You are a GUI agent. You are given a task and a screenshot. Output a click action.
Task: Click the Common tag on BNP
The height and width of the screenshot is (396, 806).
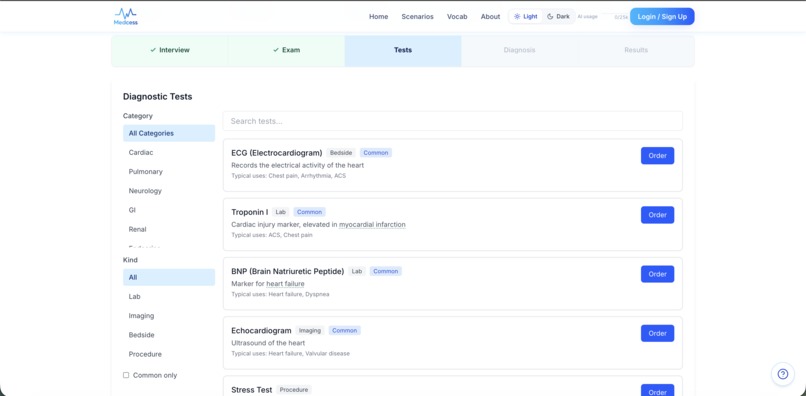point(386,271)
